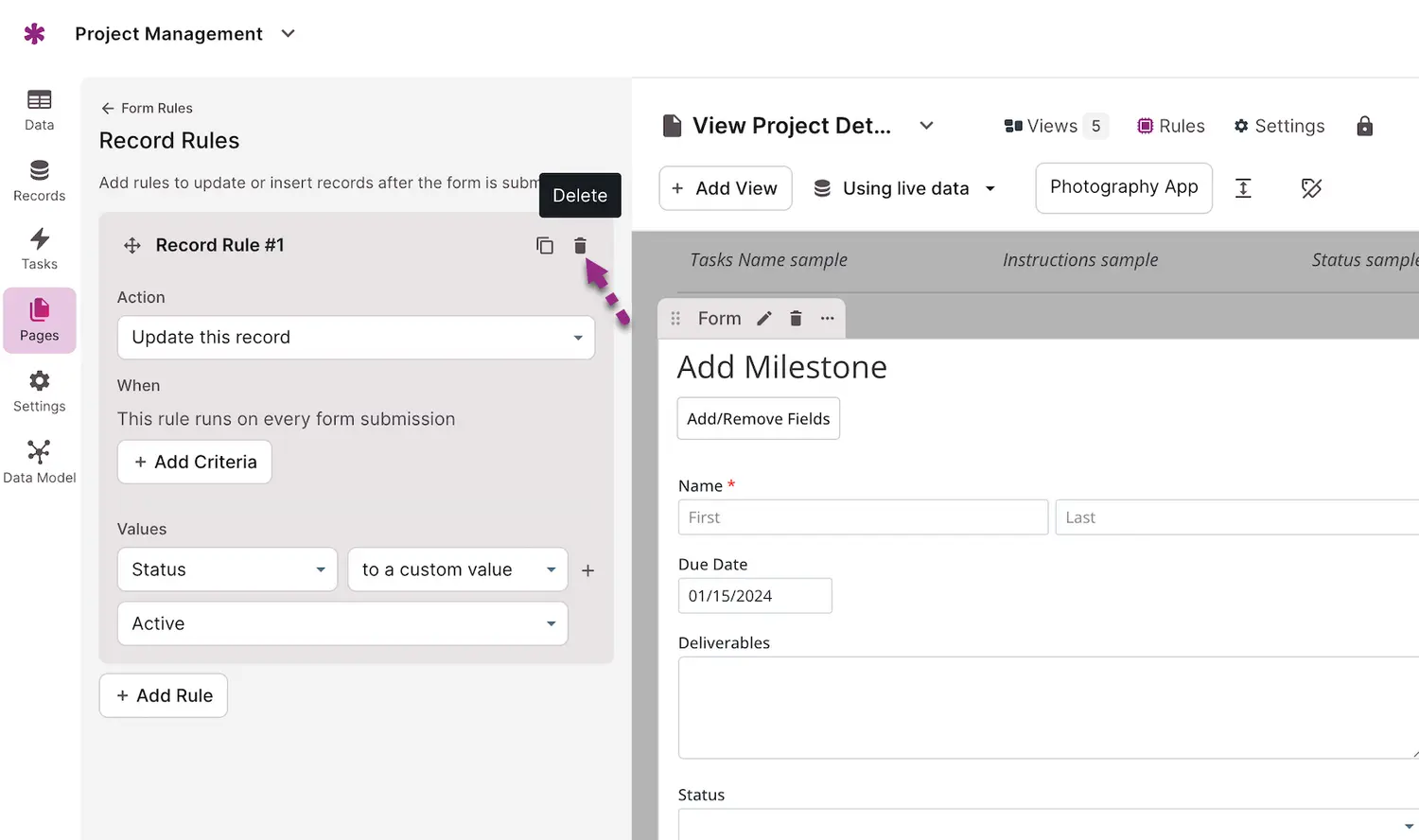Click the move handle on Record Rule #1
1419x840 pixels.
click(x=132, y=246)
